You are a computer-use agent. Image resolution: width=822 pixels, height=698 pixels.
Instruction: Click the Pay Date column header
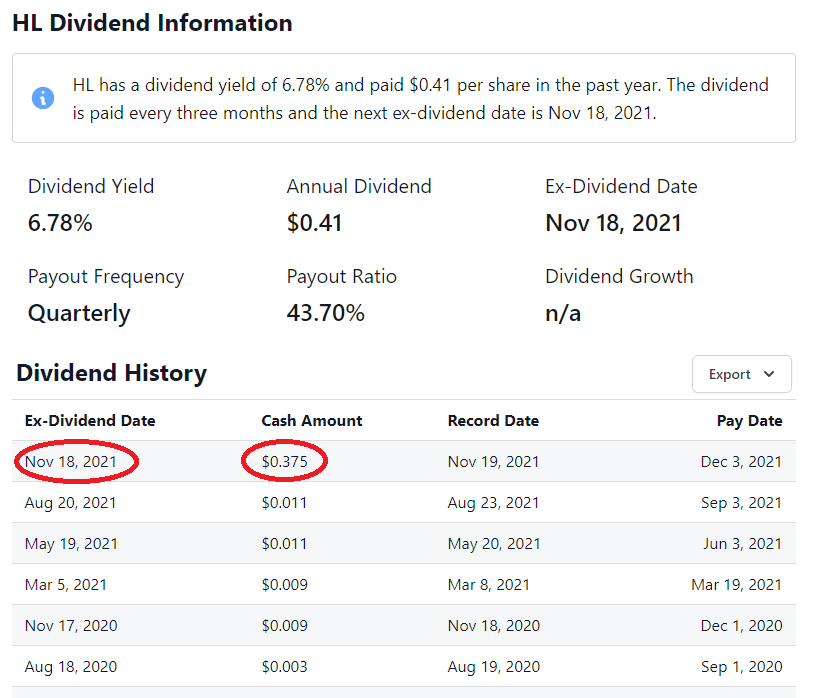point(749,421)
